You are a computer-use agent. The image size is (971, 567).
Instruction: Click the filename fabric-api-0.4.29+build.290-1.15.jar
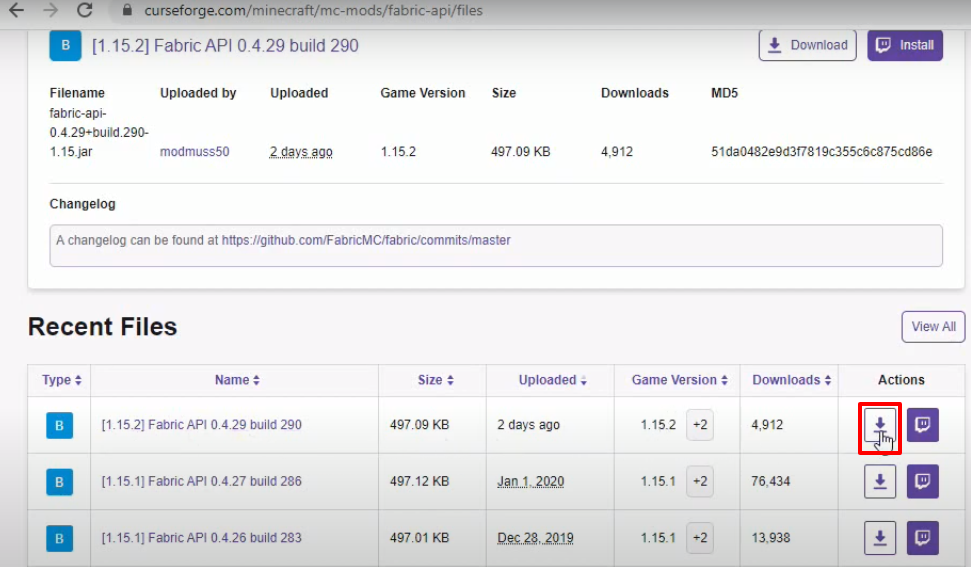pyautogui.click(x=98, y=132)
